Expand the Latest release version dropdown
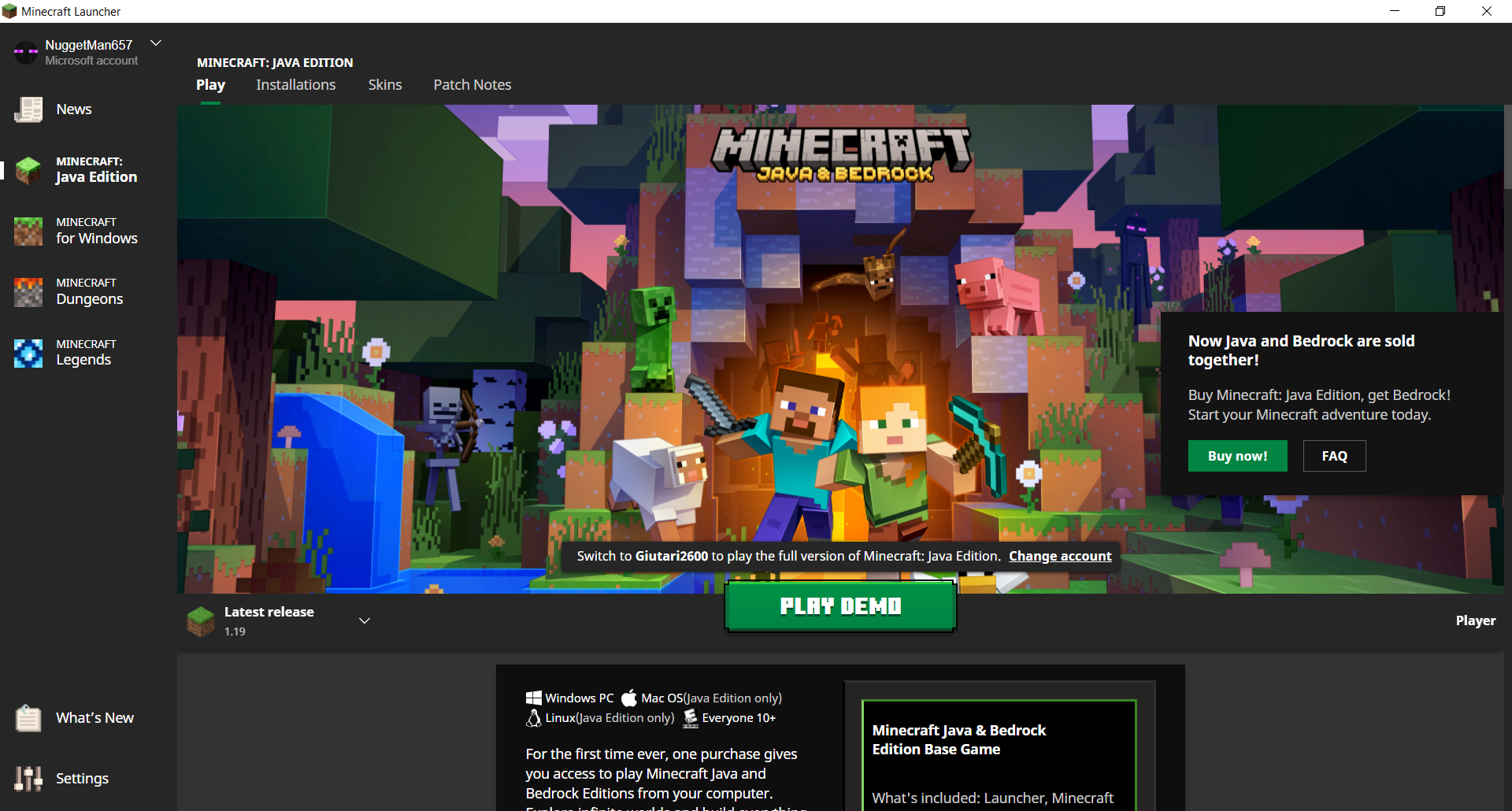Viewport: 1512px width, 811px height. (x=365, y=621)
